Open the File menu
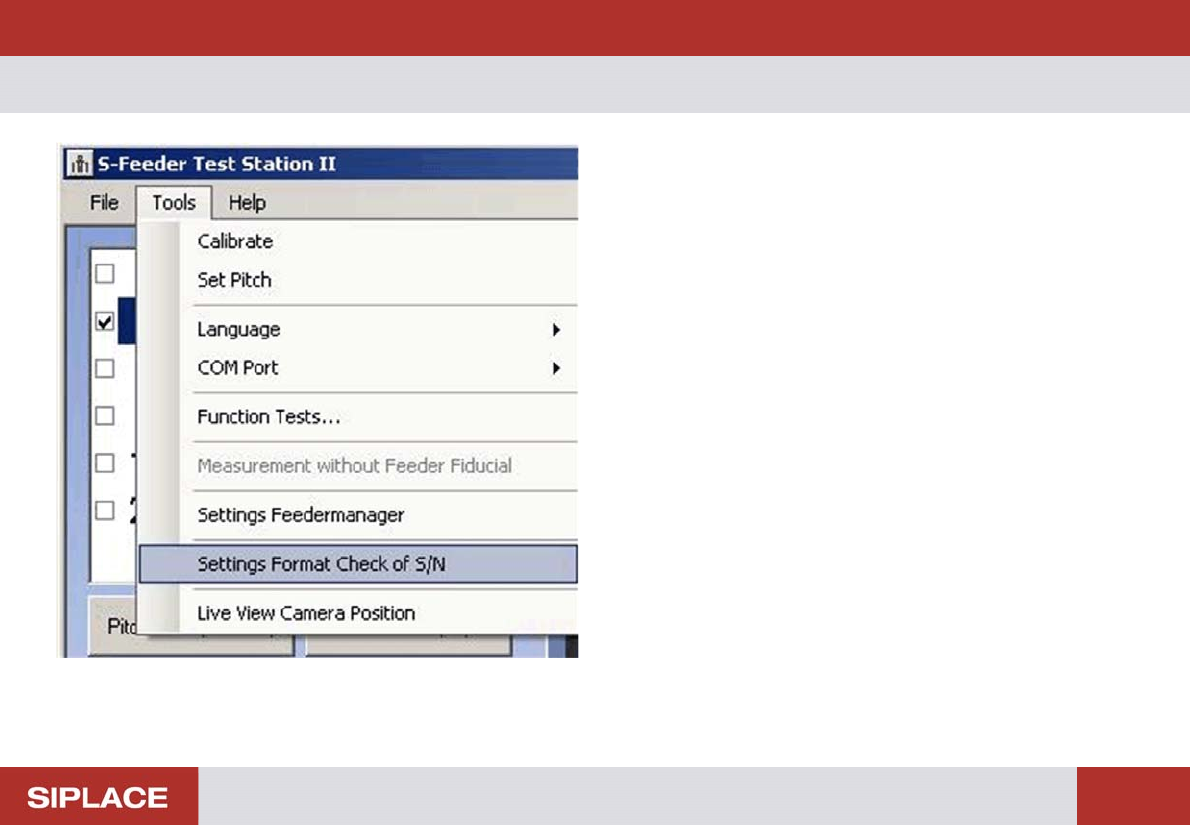Viewport: 1190px width, 825px height. tap(104, 203)
